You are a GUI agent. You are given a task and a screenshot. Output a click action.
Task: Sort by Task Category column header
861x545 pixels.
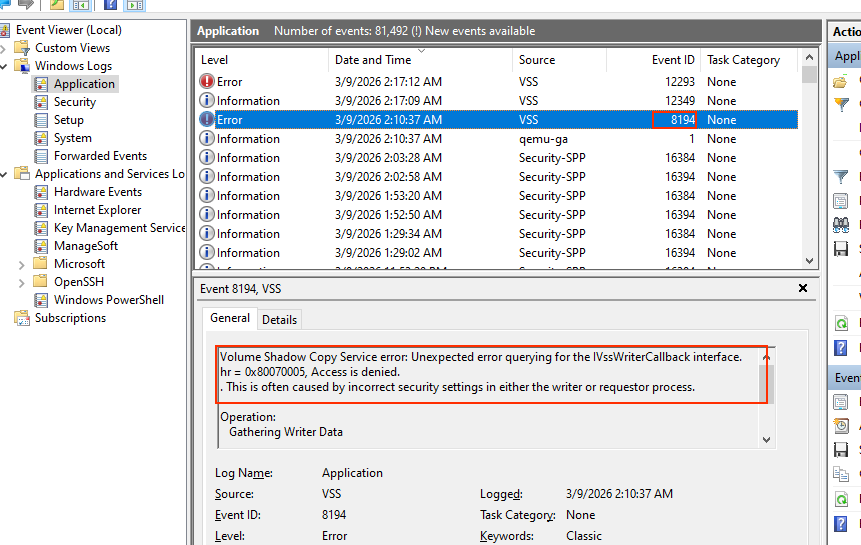(x=749, y=60)
